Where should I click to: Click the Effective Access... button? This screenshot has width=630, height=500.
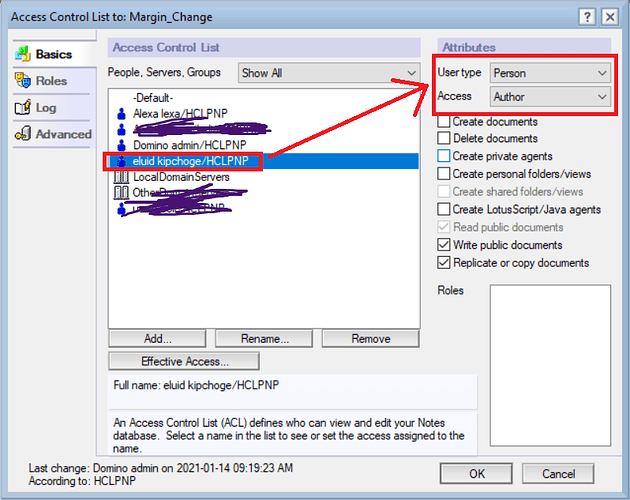tap(183, 361)
